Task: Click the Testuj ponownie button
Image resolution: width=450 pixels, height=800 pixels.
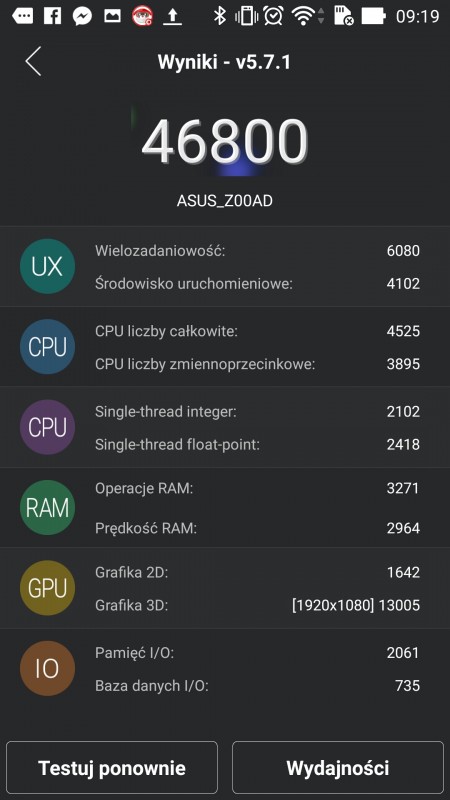Action: tap(112, 767)
